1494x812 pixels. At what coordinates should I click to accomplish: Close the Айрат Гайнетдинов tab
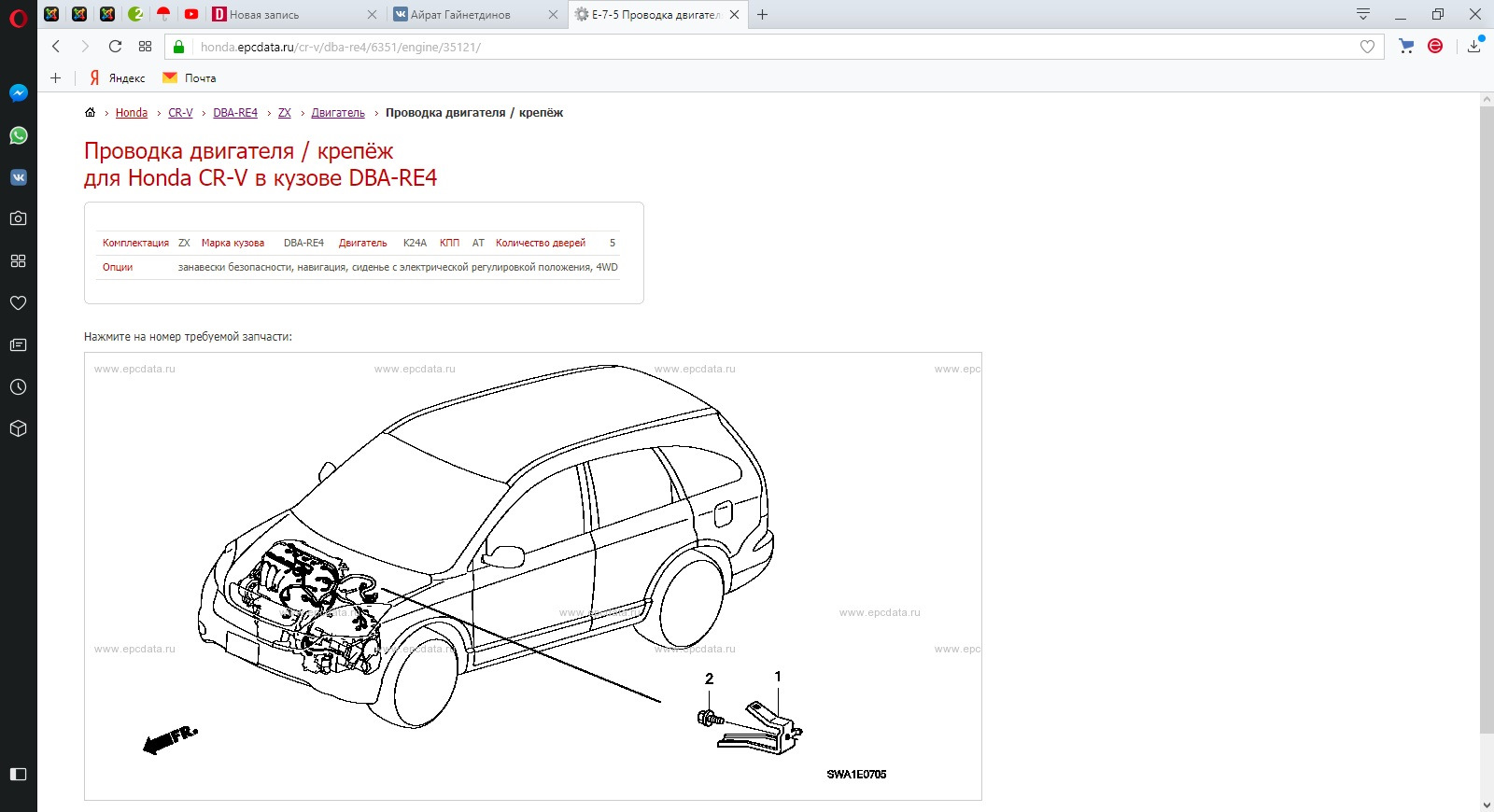tap(553, 15)
